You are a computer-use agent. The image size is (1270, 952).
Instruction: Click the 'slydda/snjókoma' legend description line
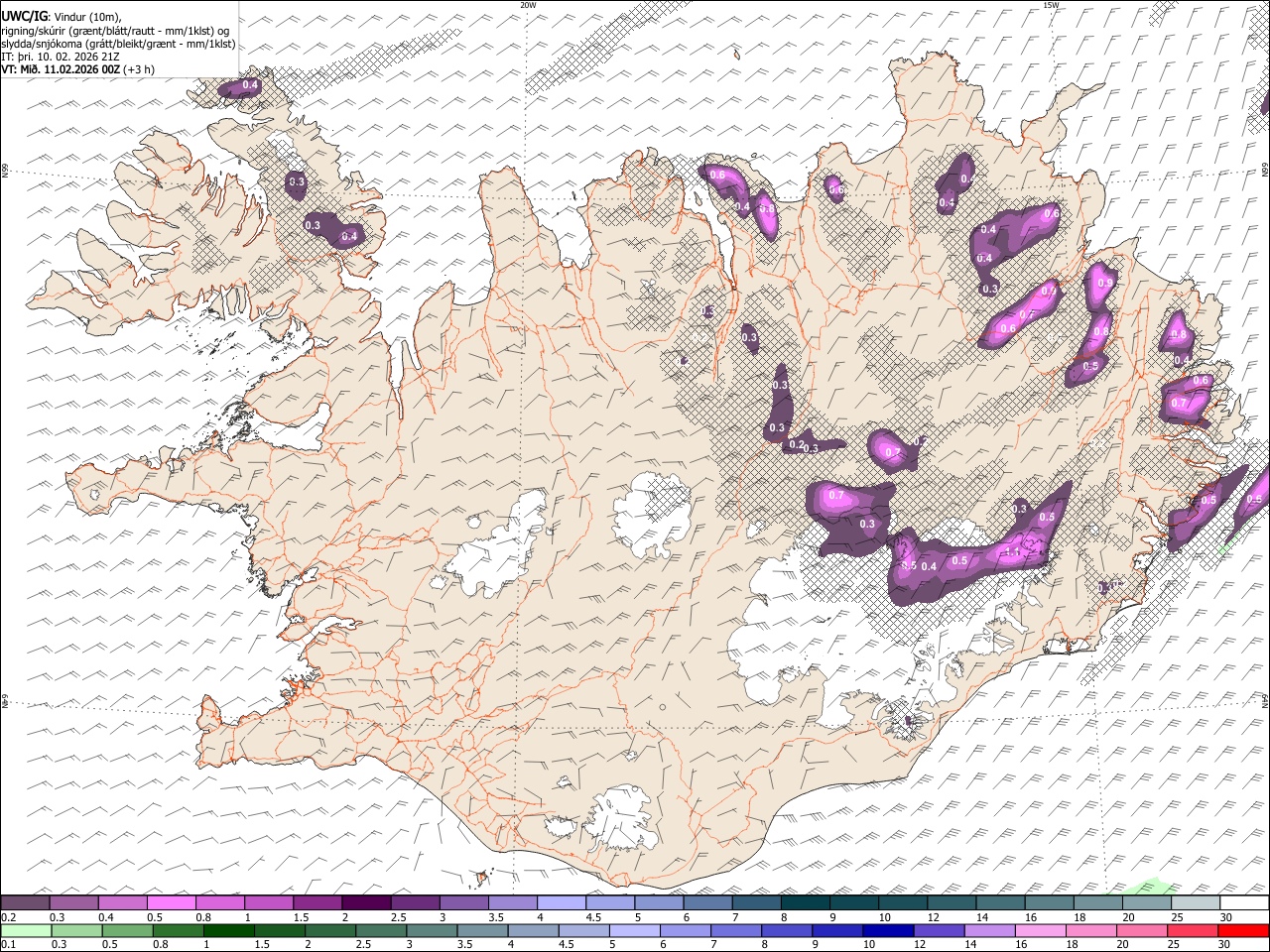click(118, 44)
